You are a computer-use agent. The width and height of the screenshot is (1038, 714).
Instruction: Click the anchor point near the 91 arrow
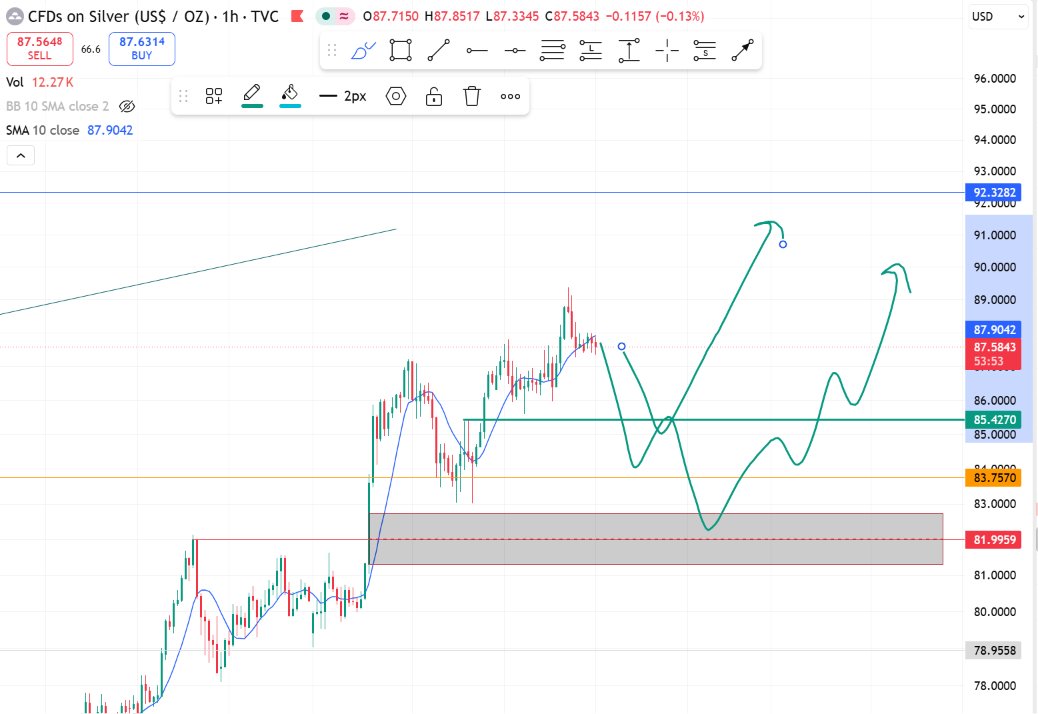[x=783, y=245]
